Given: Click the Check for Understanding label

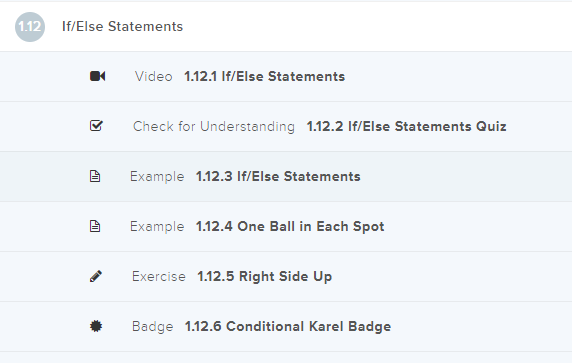Looking at the screenshot, I should [x=214, y=127].
